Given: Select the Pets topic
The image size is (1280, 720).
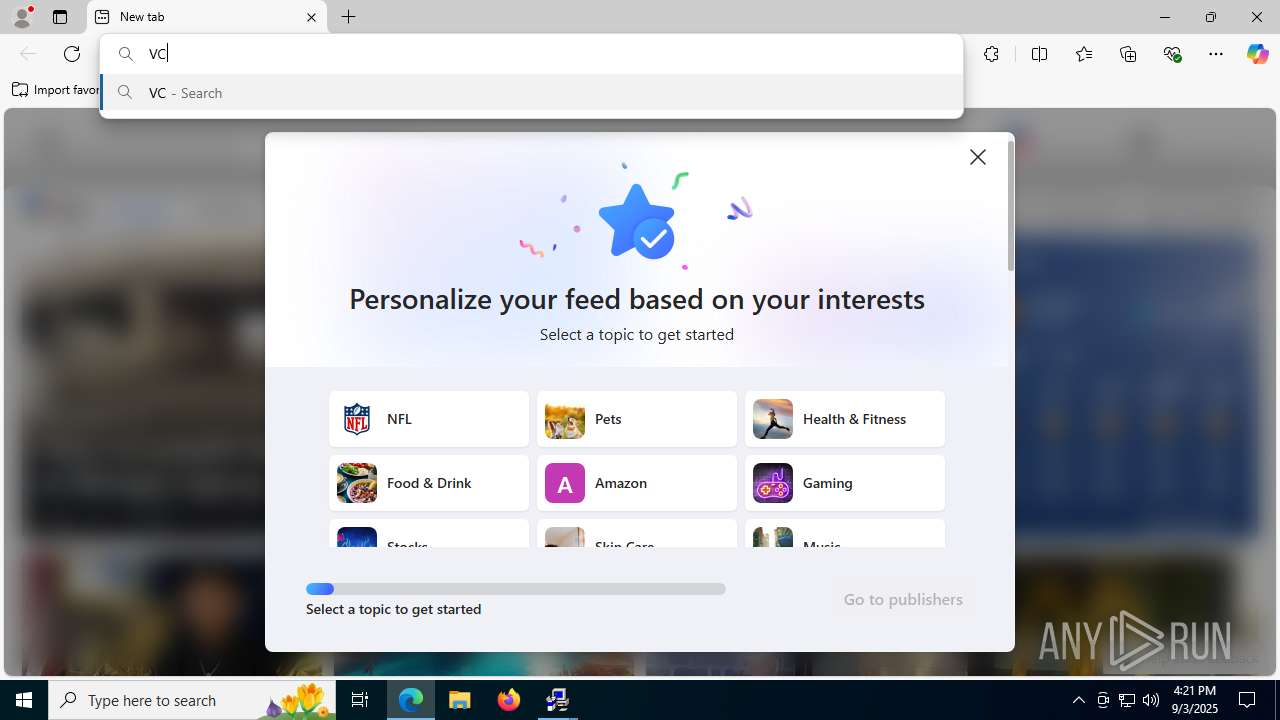Looking at the screenshot, I should click(637, 419).
